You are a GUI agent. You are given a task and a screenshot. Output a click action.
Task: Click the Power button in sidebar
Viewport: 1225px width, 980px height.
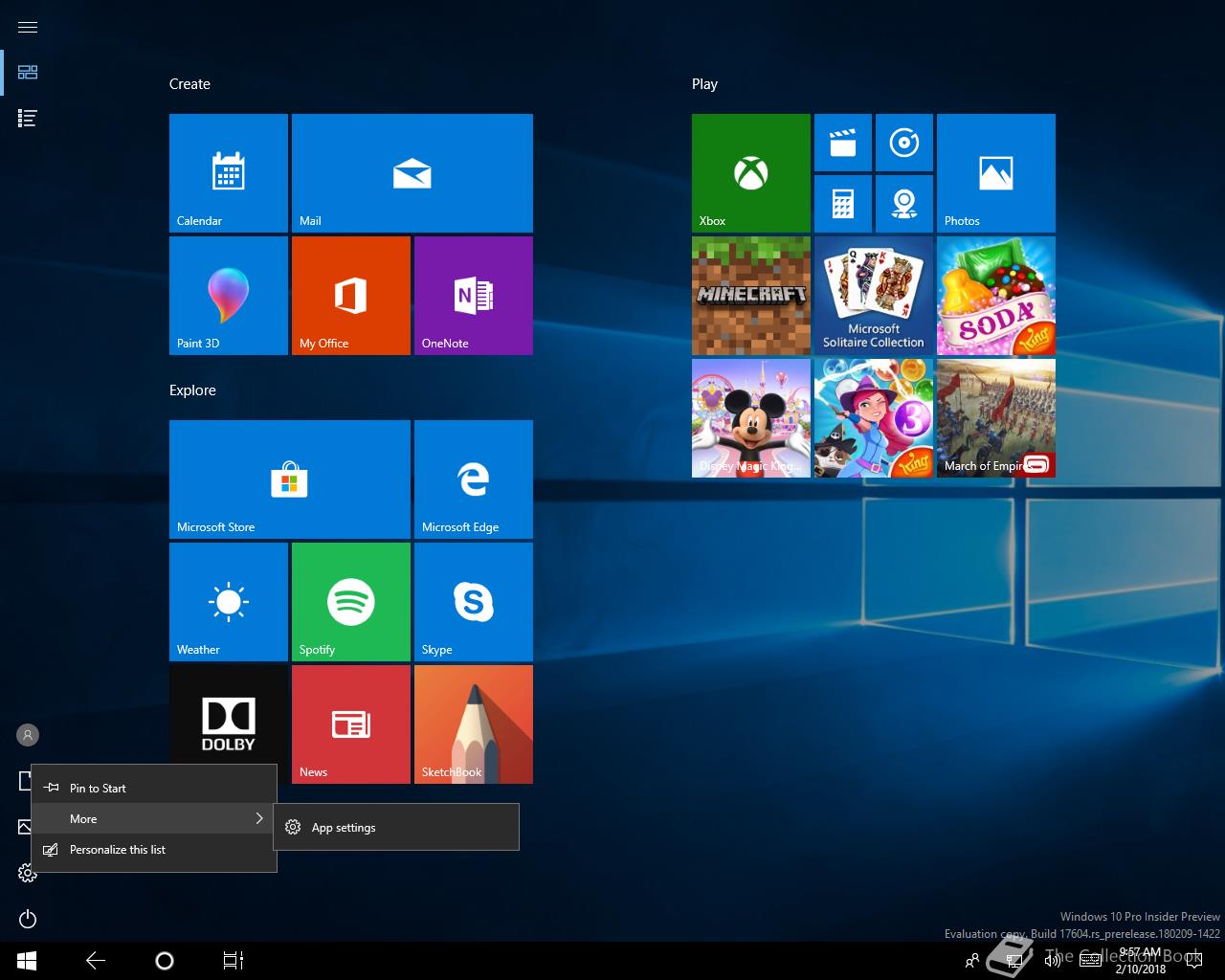click(28, 919)
